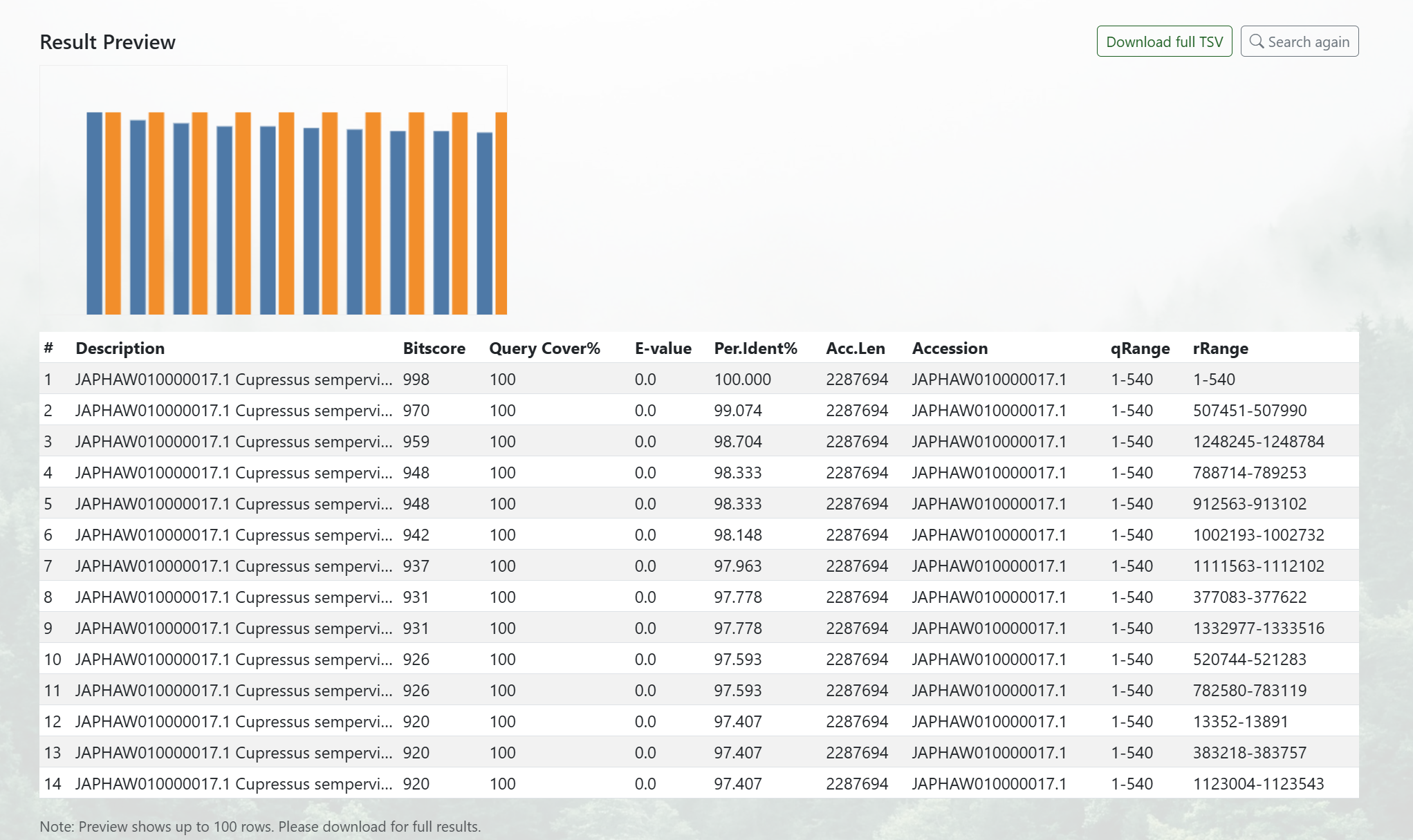Click rRange 788714-789253
Image resolution: width=1413 pixels, height=840 pixels.
tap(1250, 473)
